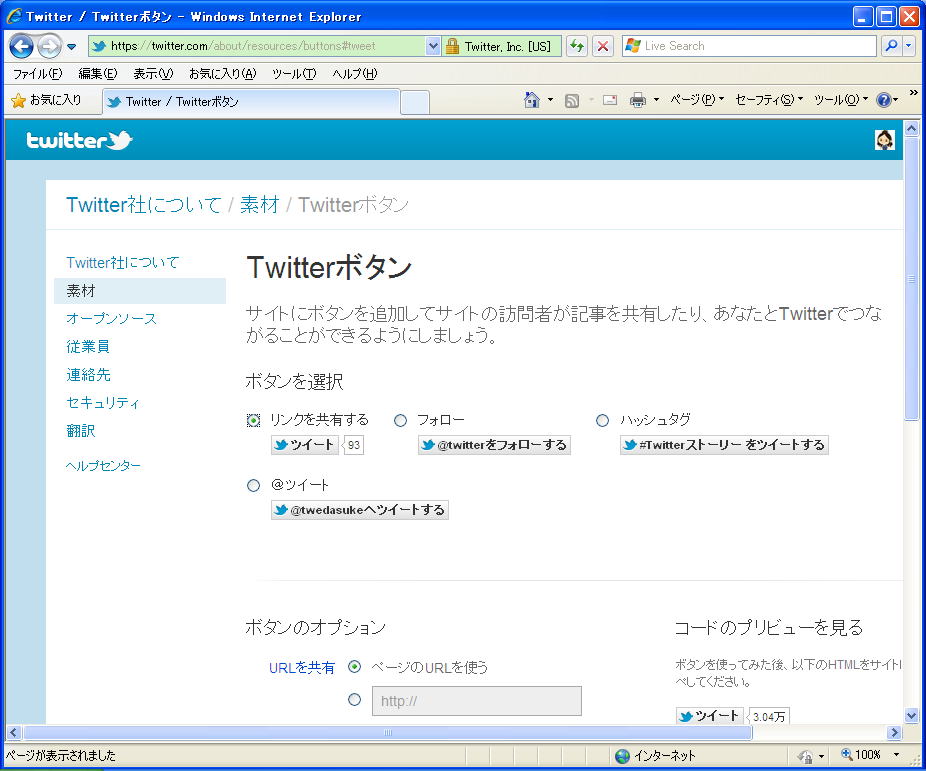Open the user profile avatar icon

pyautogui.click(x=884, y=140)
